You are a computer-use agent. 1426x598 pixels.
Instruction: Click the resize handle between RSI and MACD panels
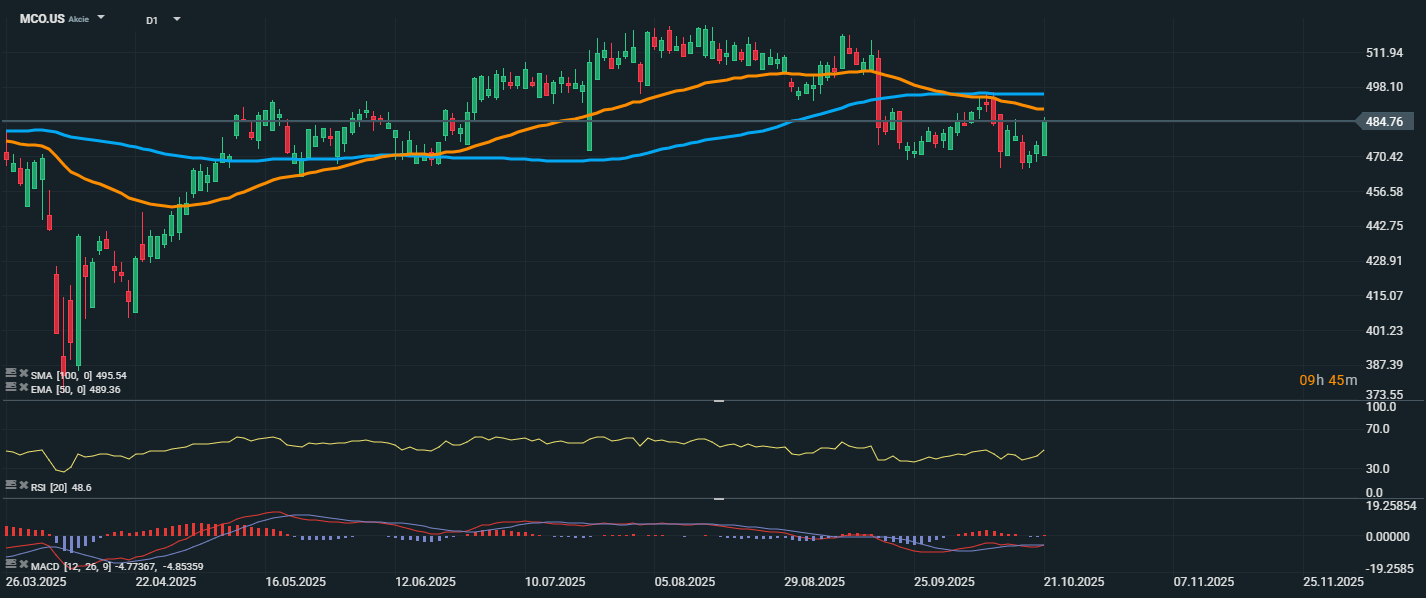(x=718, y=498)
